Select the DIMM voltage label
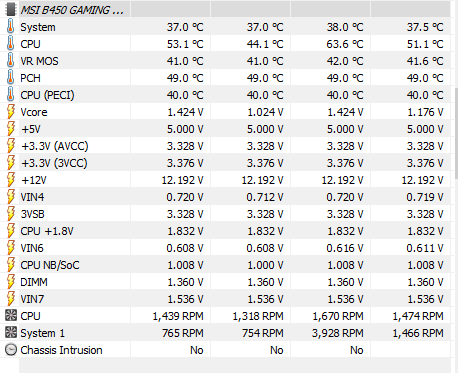Image resolution: width=458 pixels, height=373 pixels. pos(34,282)
